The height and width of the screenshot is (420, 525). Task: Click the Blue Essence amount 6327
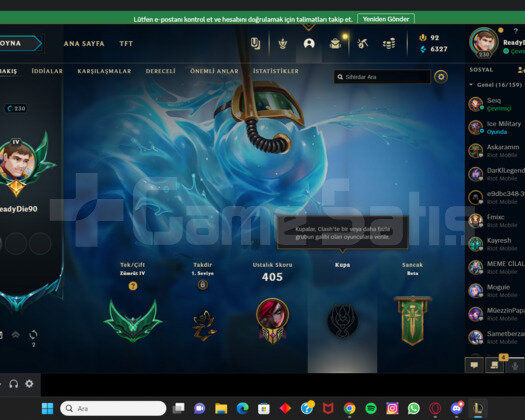click(439, 49)
